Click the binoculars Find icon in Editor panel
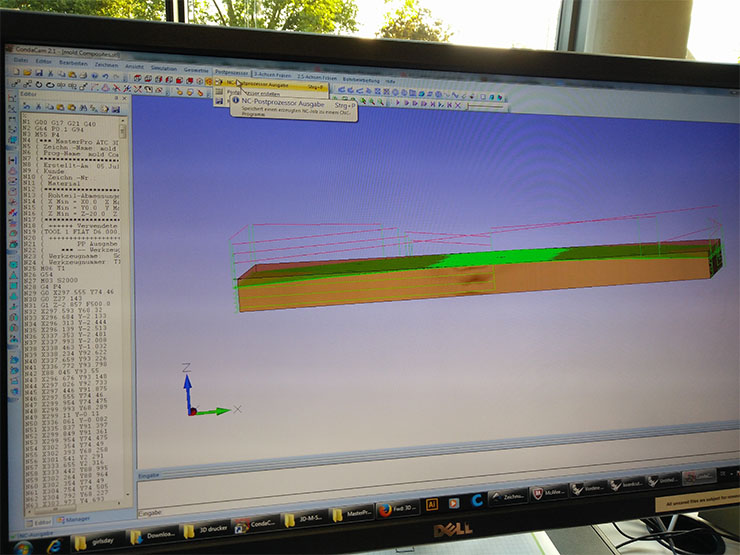 (x=83, y=108)
